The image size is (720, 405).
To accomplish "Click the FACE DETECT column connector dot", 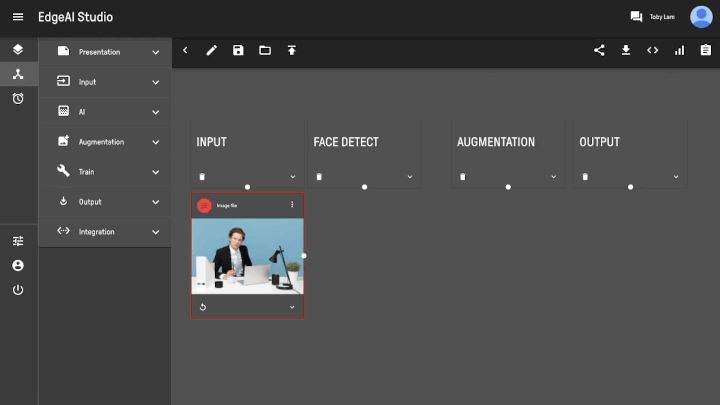I will coord(365,187).
